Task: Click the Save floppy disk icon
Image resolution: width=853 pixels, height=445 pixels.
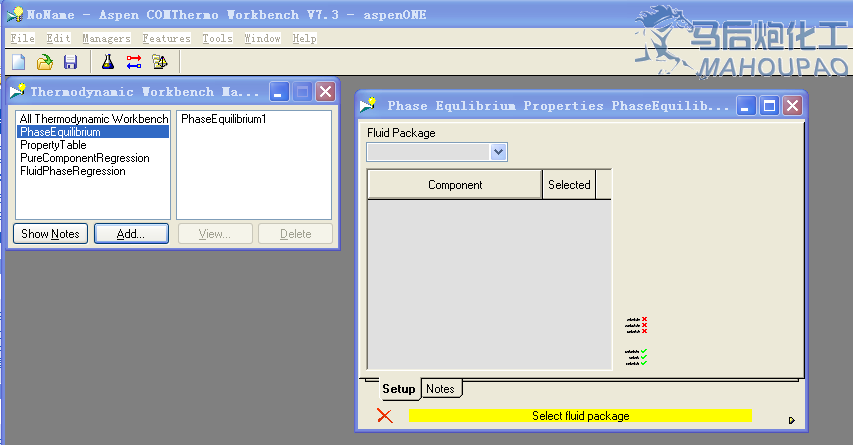Action: pos(70,62)
